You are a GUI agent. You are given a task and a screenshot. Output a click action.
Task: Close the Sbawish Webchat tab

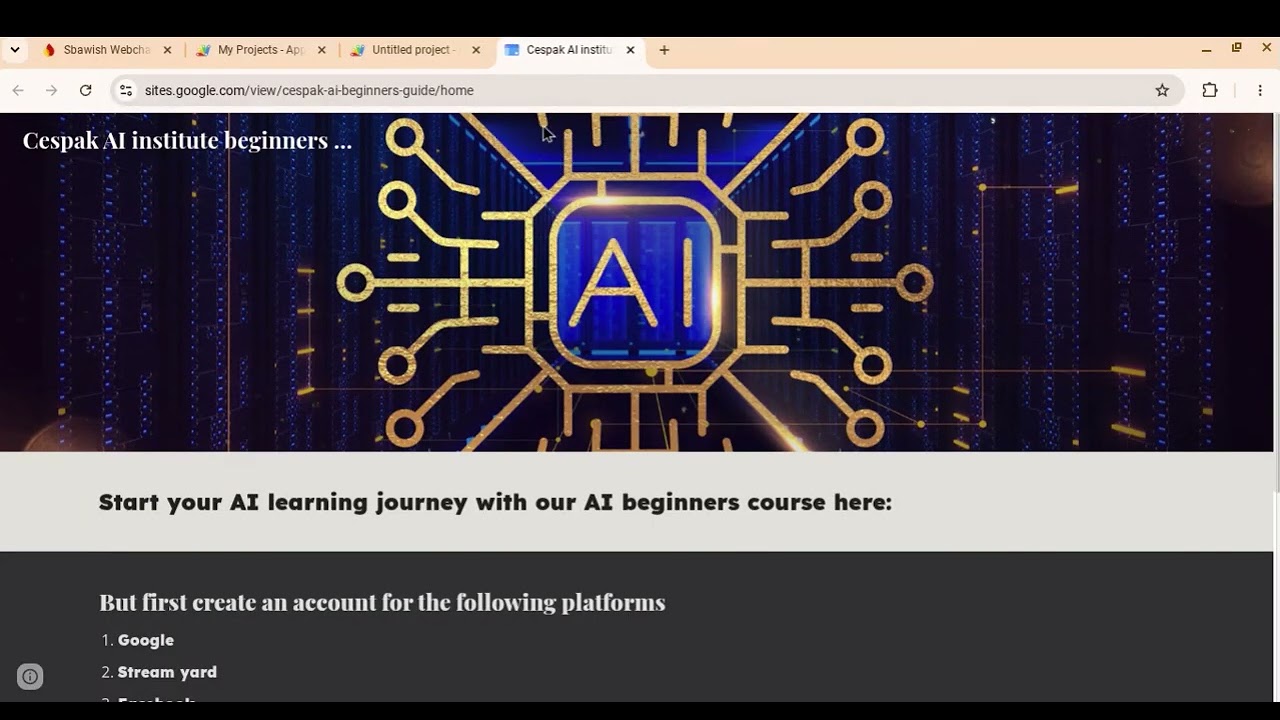(167, 50)
